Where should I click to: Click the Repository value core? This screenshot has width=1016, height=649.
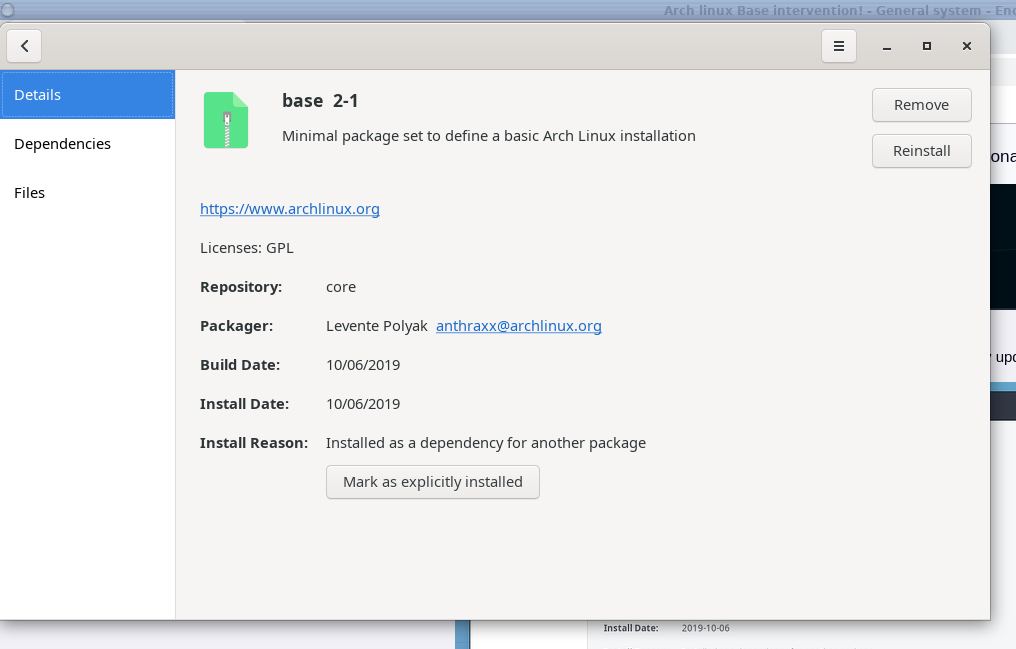pos(341,287)
